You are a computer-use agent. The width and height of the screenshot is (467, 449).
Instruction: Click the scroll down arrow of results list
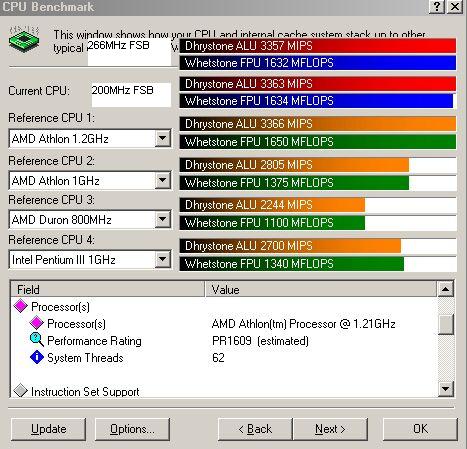pyautogui.click(x=446, y=389)
